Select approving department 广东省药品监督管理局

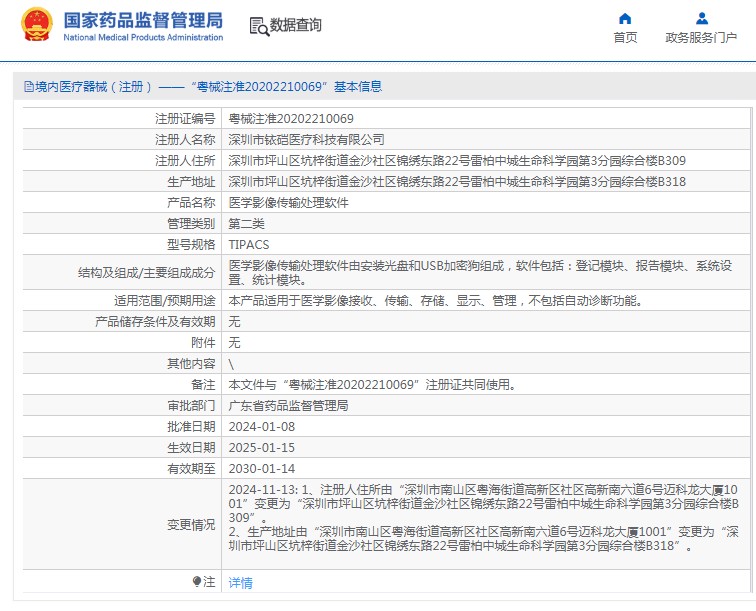coord(288,406)
